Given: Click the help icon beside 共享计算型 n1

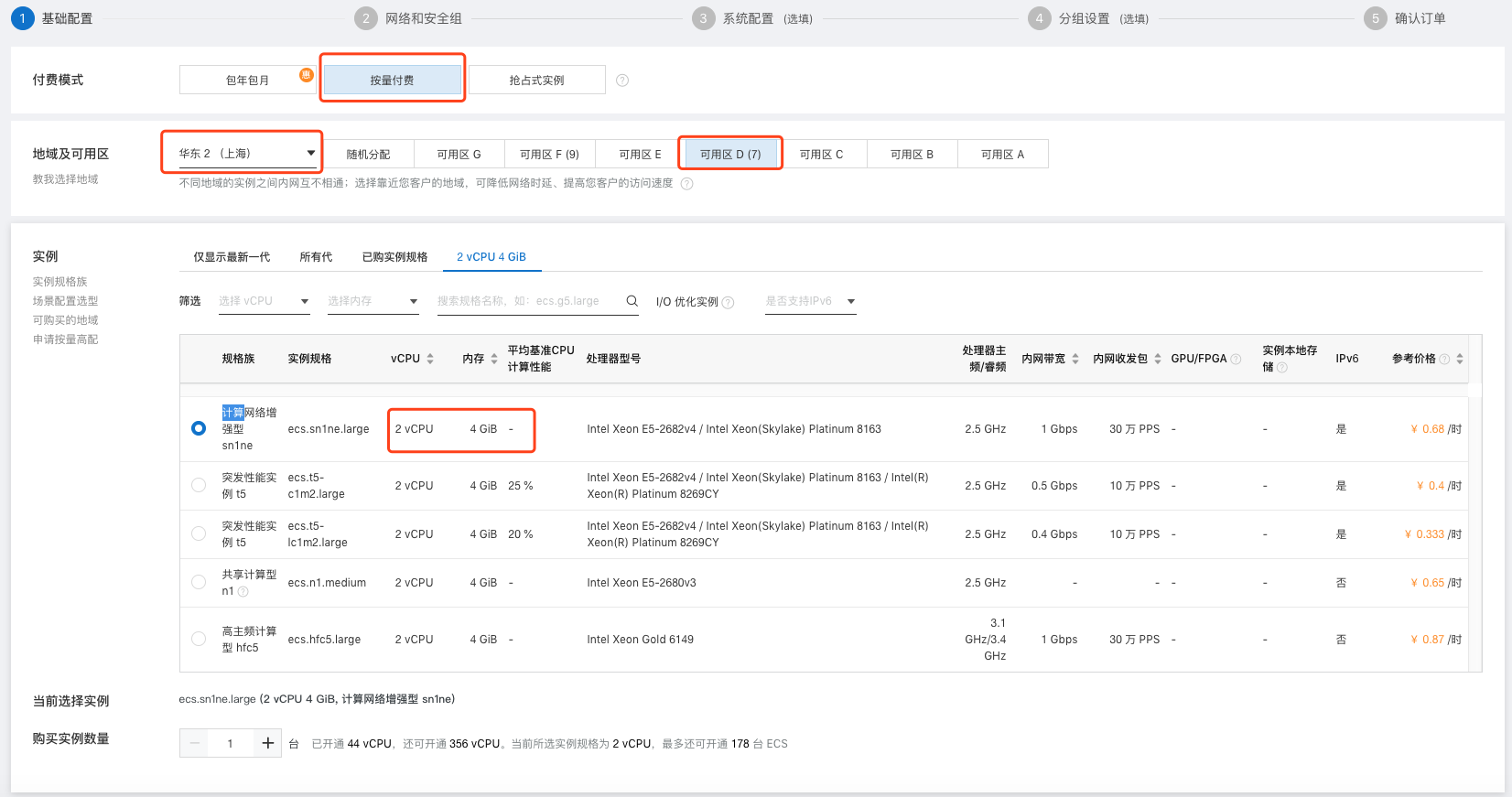Looking at the screenshot, I should (x=243, y=592).
